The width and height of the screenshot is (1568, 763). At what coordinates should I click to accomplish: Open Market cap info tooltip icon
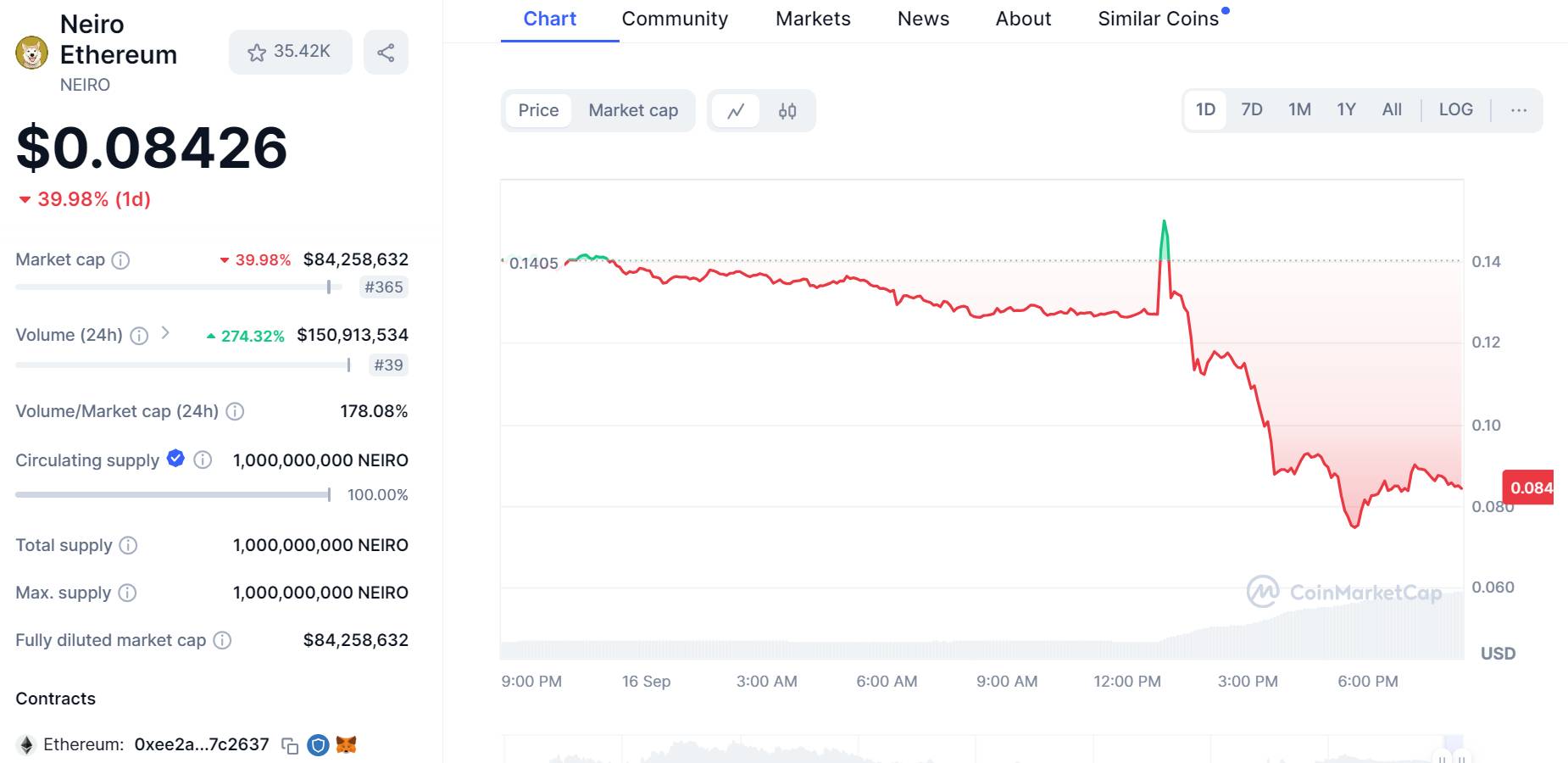point(121,260)
